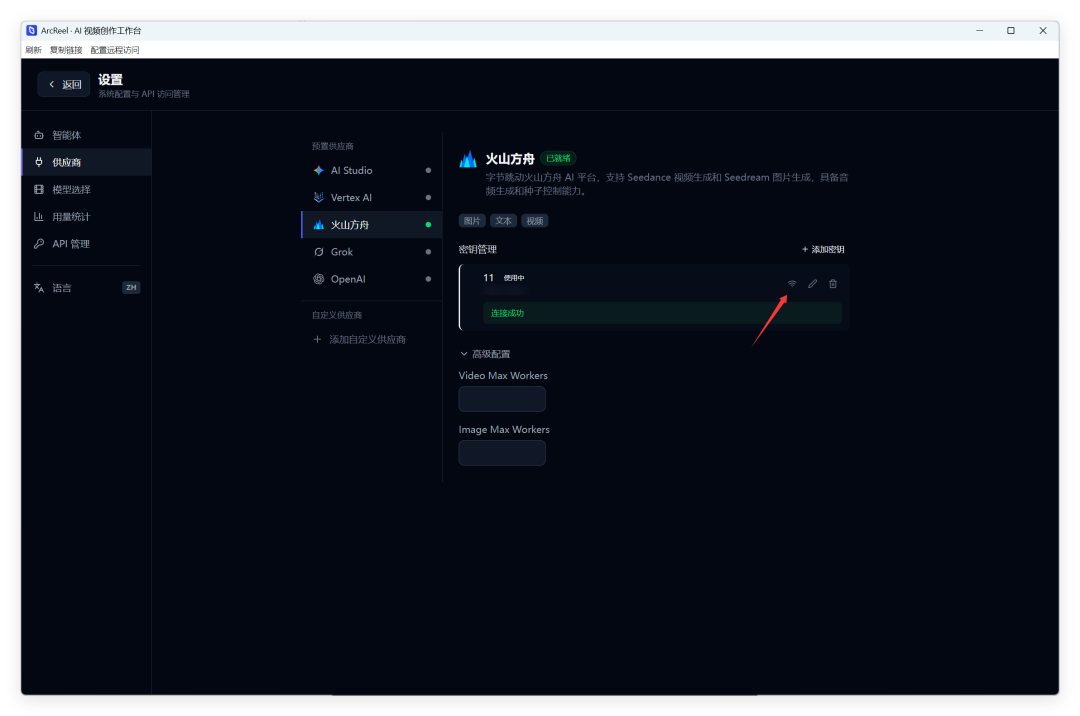Open the 智能体 settings section
Image resolution: width=1080 pixels, height=716 pixels.
[x=86, y=135]
